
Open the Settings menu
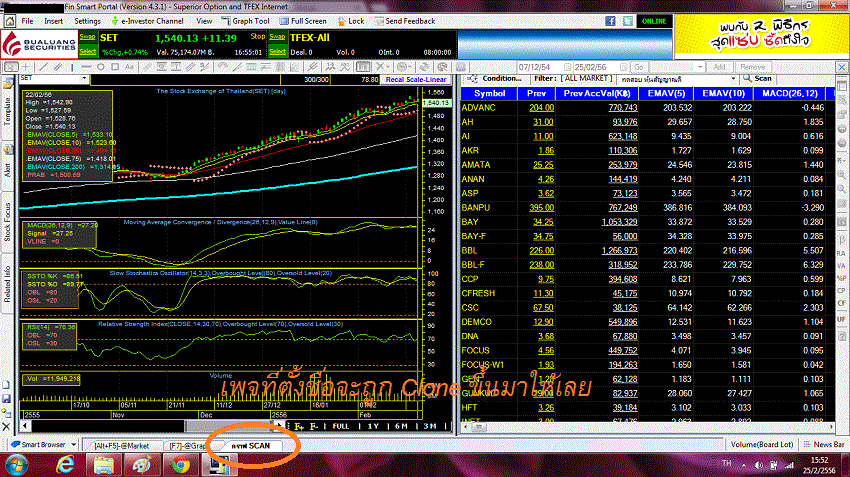pyautogui.click(x=87, y=21)
